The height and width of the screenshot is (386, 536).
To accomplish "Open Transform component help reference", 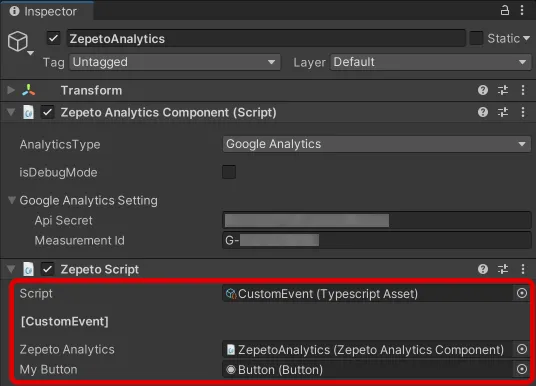I will 483,90.
